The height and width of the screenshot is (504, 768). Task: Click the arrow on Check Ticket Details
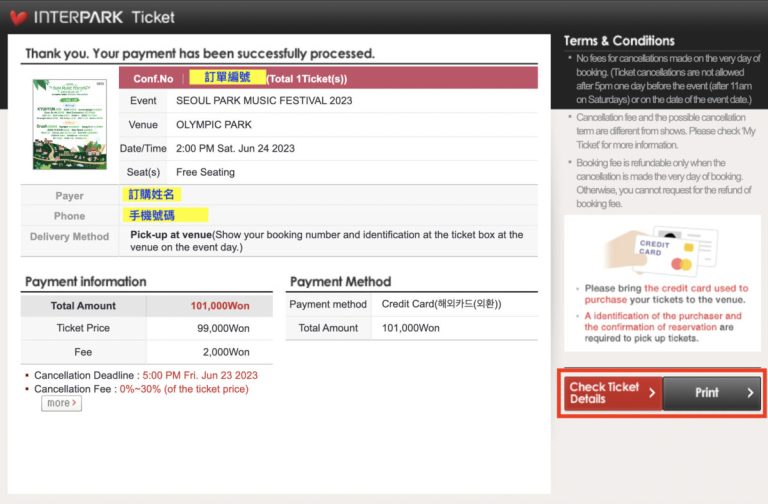(652, 393)
